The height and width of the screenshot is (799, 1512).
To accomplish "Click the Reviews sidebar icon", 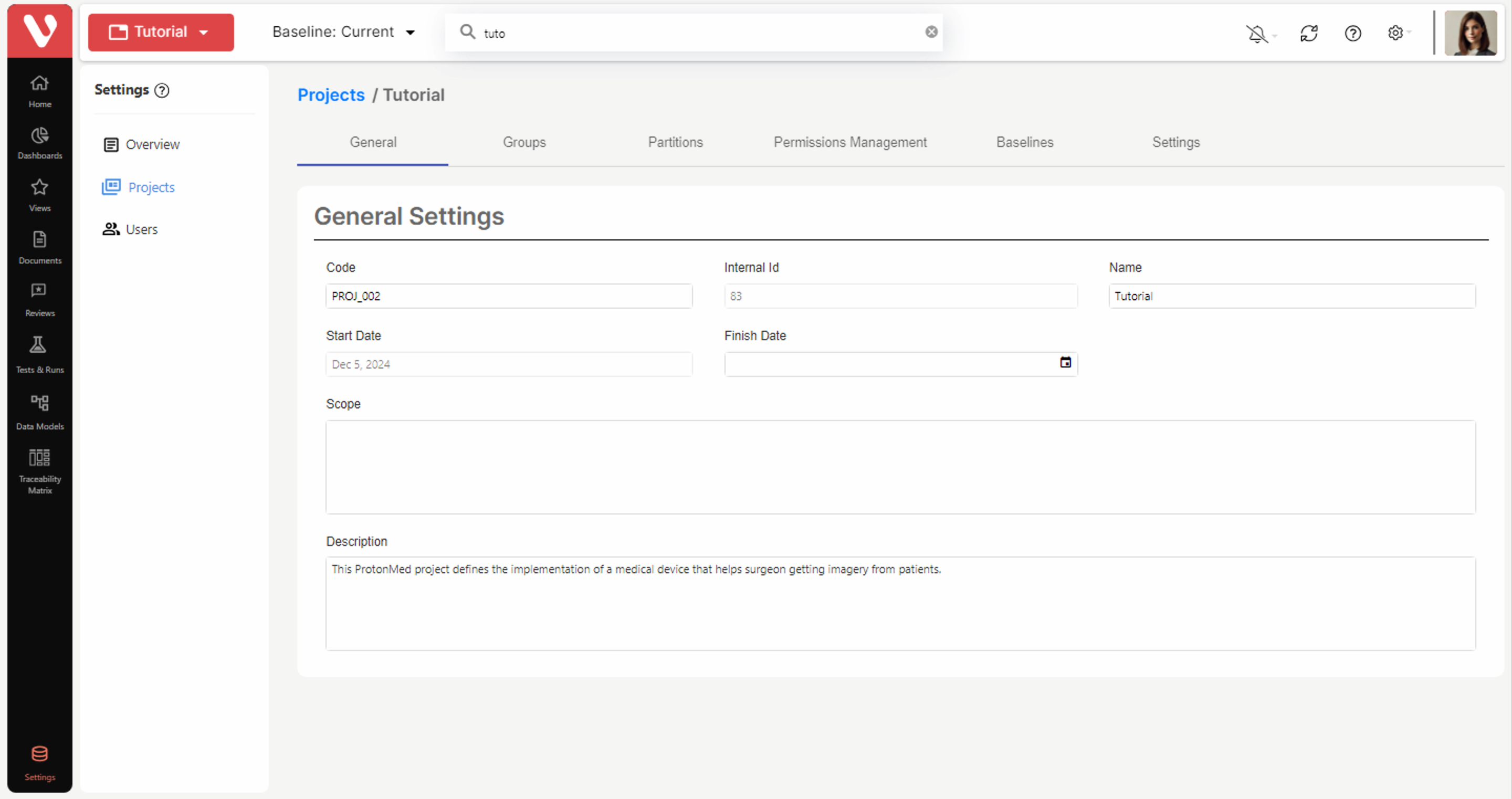I will (39, 299).
